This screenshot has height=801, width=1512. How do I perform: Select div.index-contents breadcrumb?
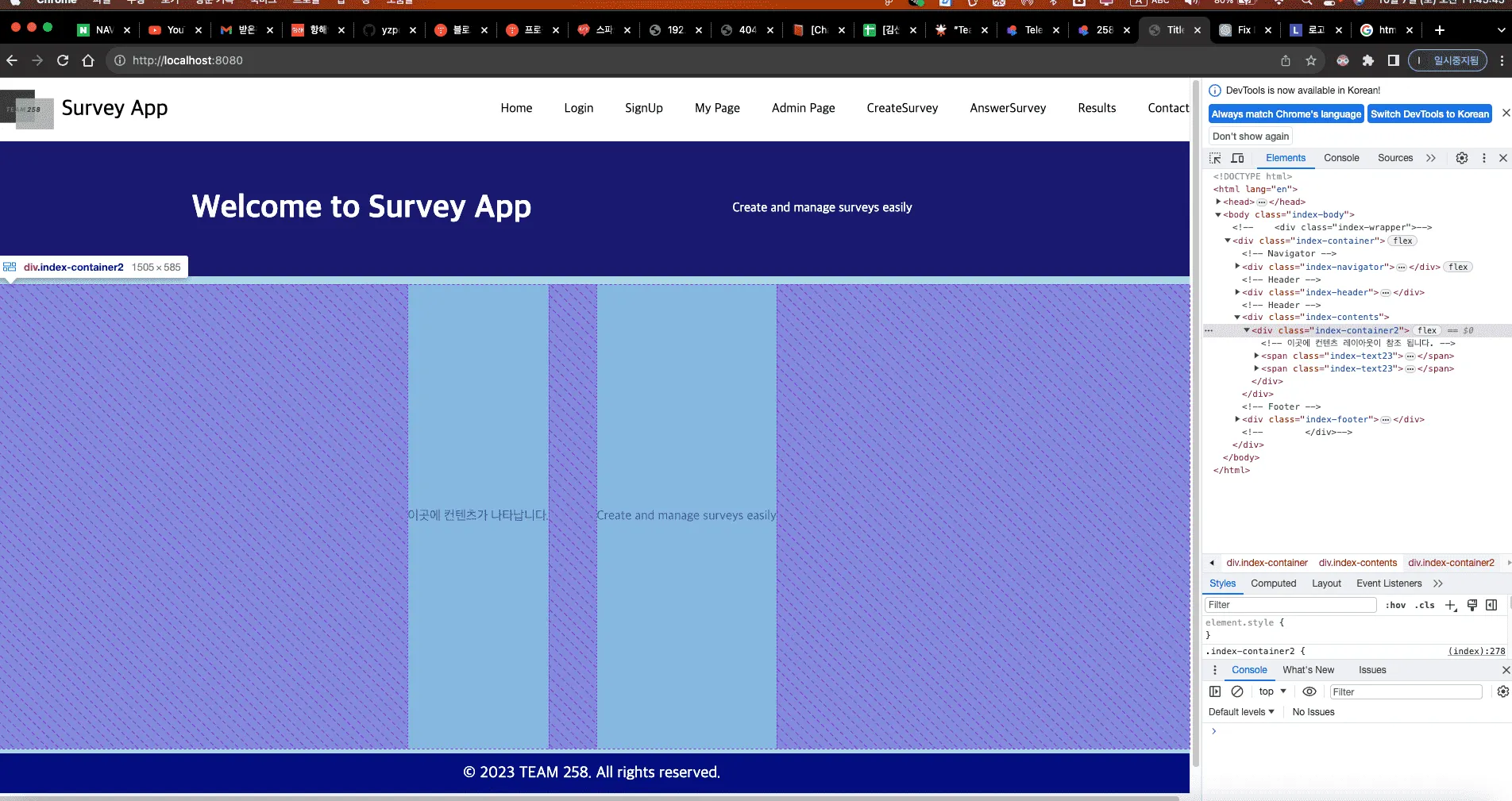[1358, 563]
